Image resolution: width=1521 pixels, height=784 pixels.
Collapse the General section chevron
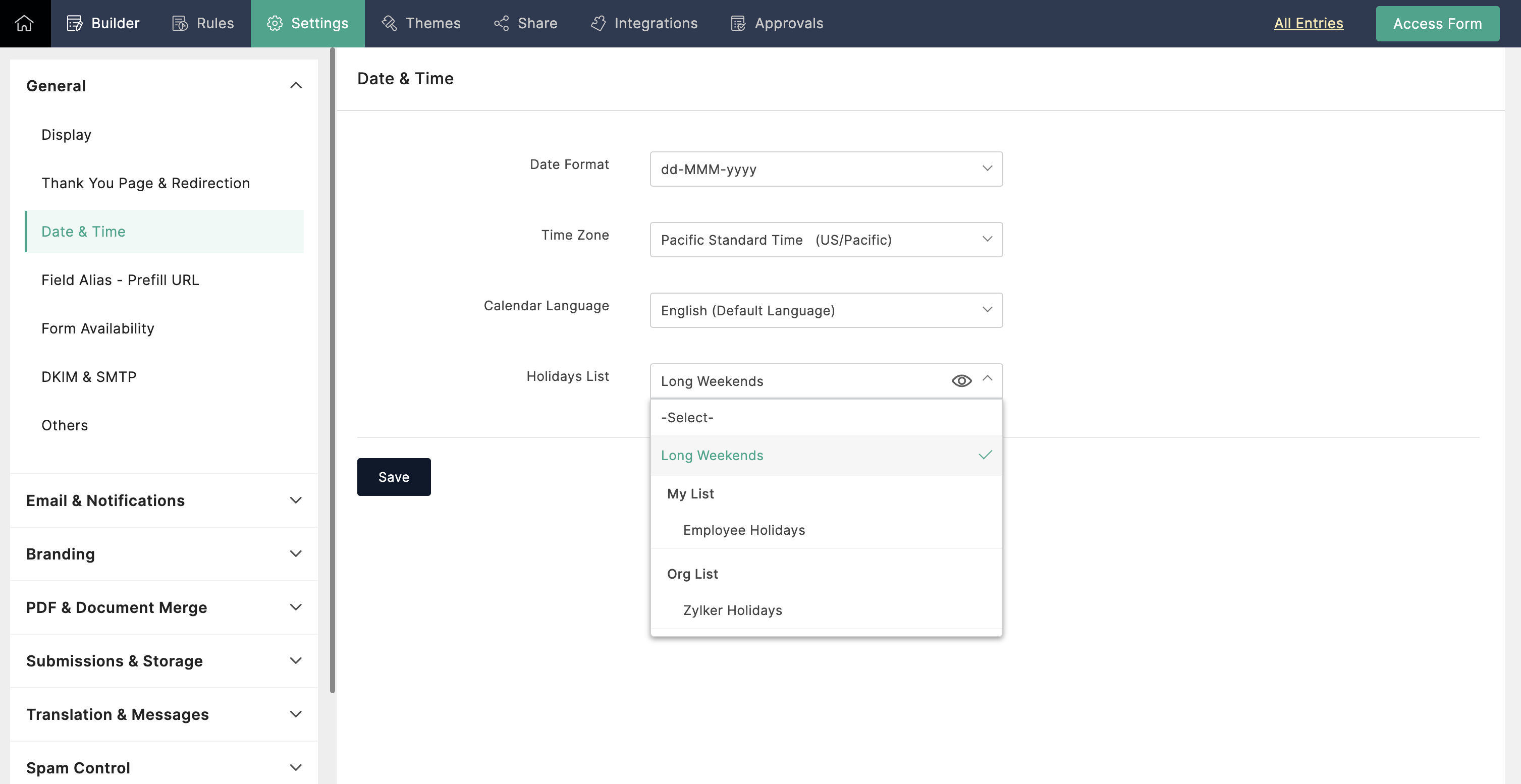(x=296, y=86)
